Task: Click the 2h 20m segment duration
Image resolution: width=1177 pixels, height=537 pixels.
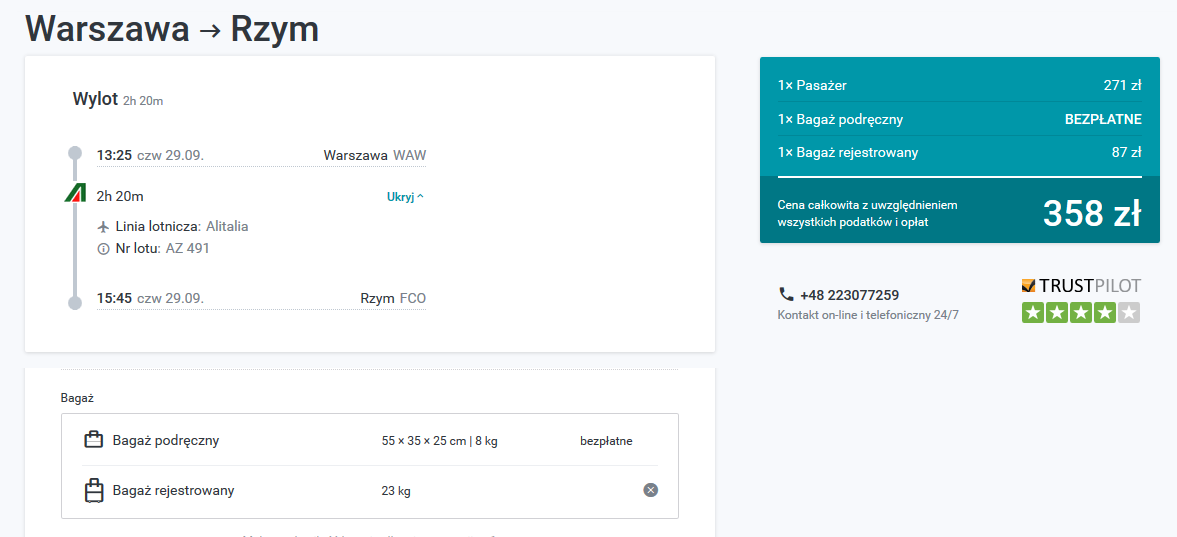Action: click(x=120, y=196)
